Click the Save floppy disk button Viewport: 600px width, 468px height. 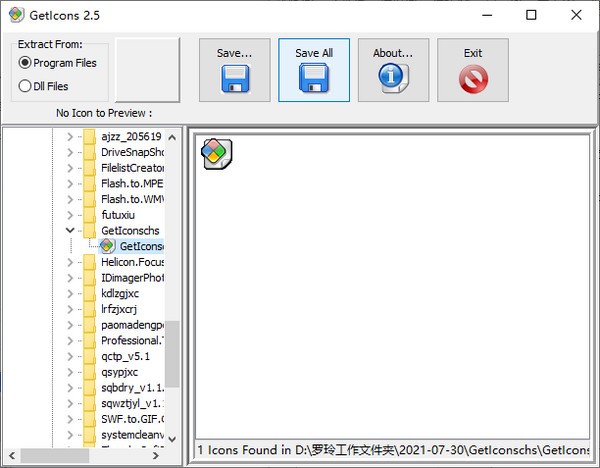click(x=234, y=70)
